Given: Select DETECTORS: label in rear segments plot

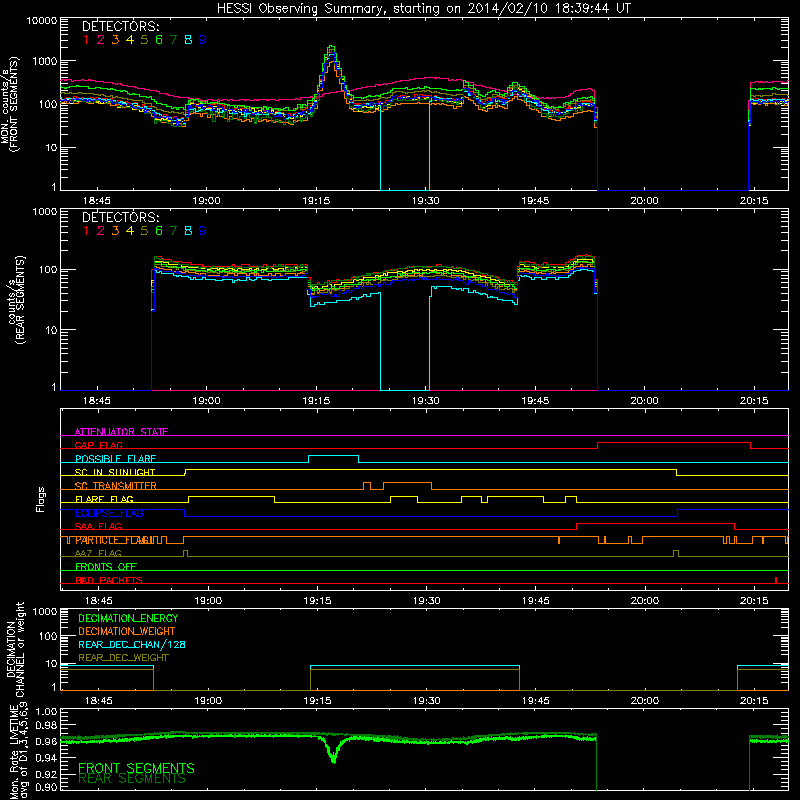Looking at the screenshot, I should click(x=120, y=217).
